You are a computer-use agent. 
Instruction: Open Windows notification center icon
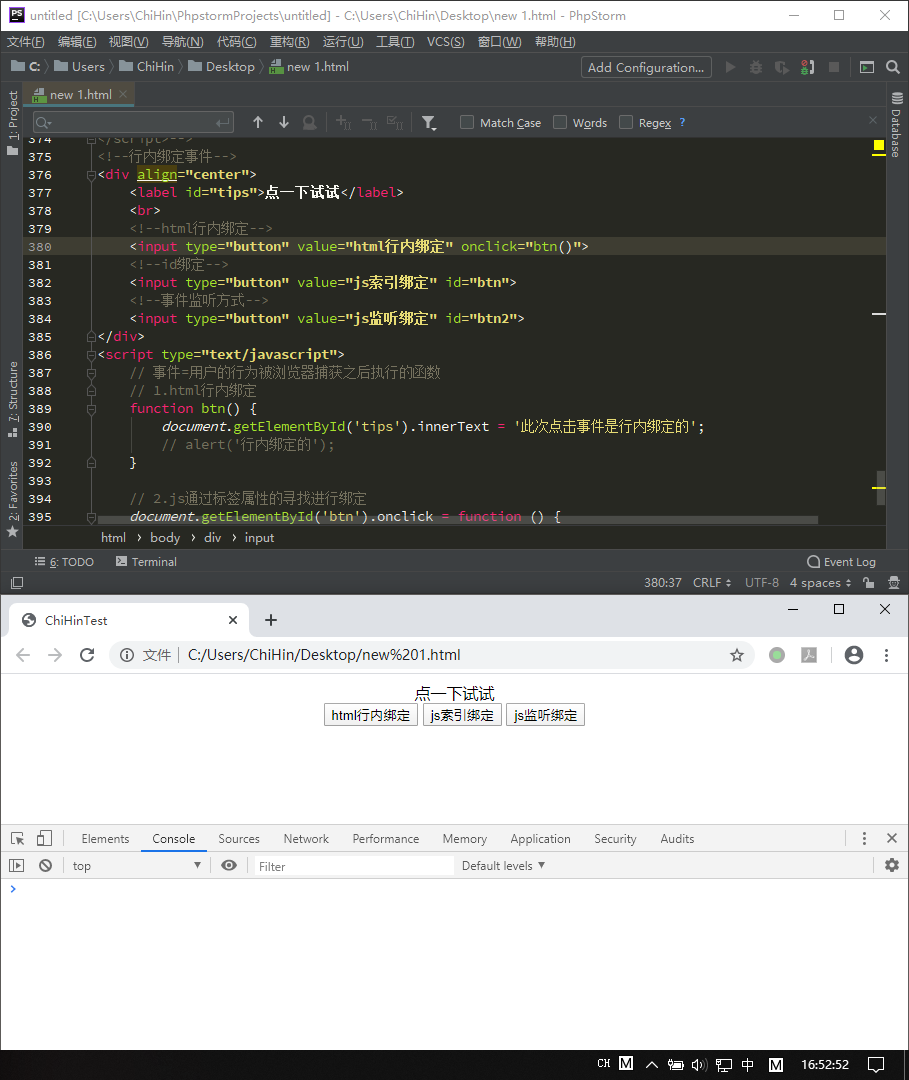click(875, 1065)
